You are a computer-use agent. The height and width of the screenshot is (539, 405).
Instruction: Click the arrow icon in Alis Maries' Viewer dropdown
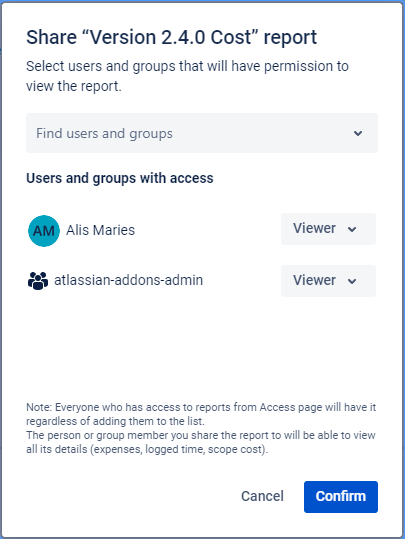pos(352,229)
